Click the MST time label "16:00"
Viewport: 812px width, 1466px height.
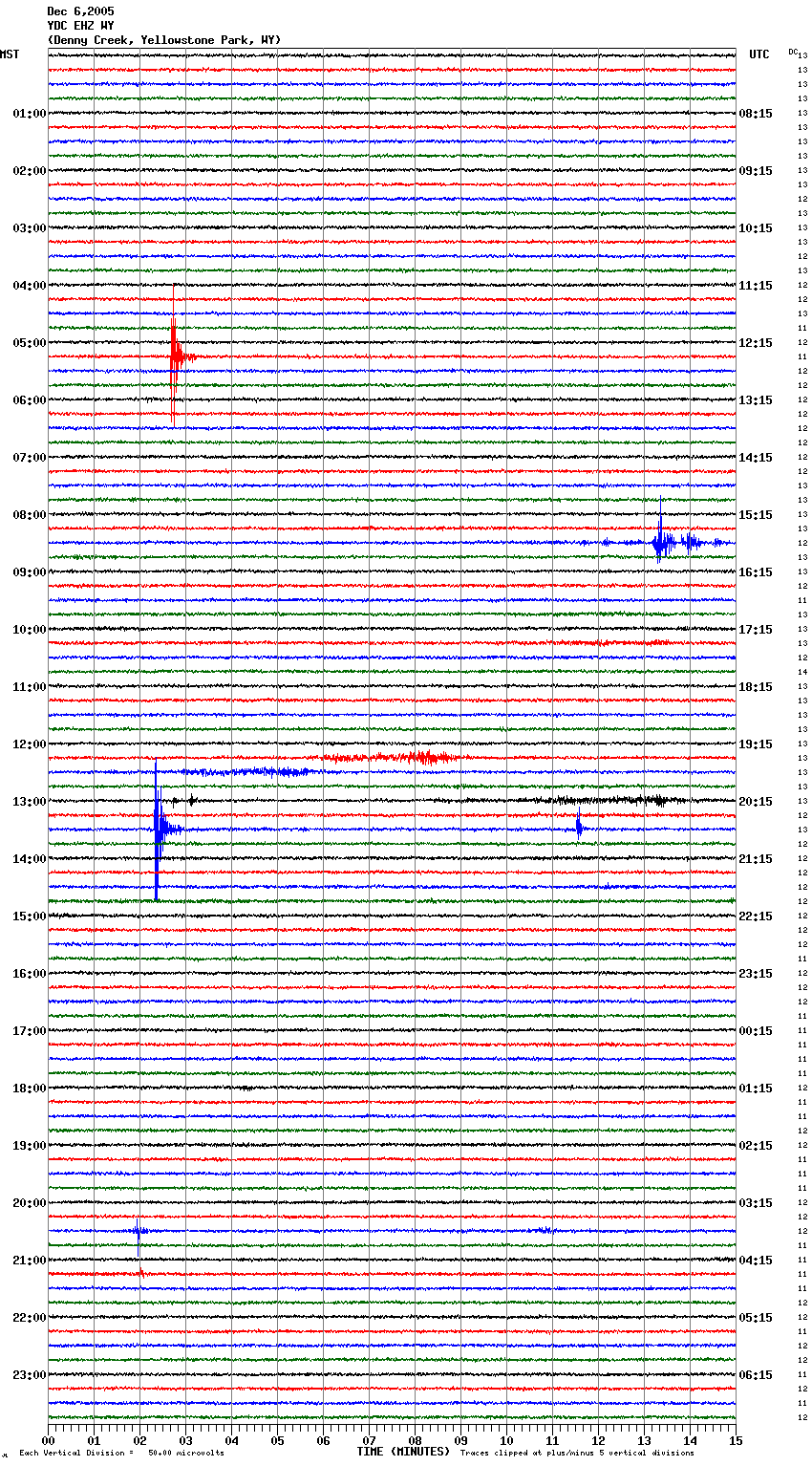pos(30,974)
